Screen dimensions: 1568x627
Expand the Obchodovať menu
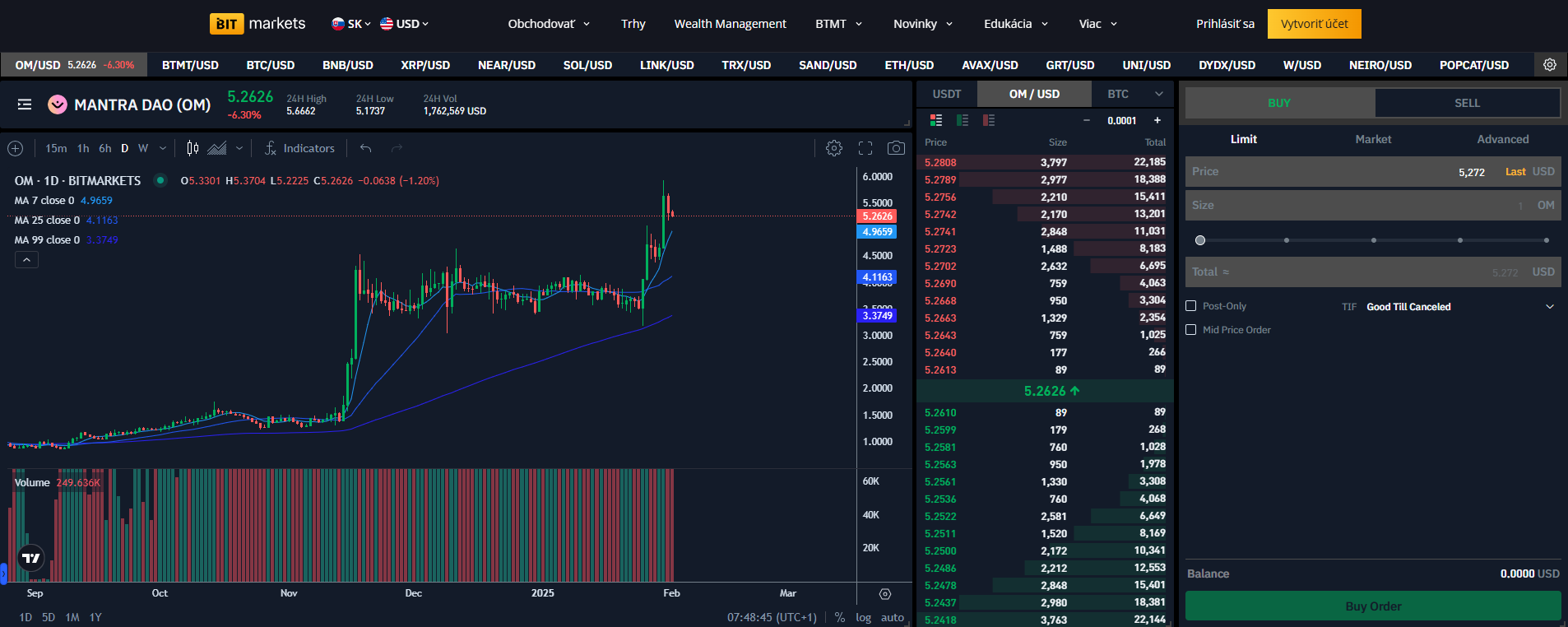tap(549, 24)
